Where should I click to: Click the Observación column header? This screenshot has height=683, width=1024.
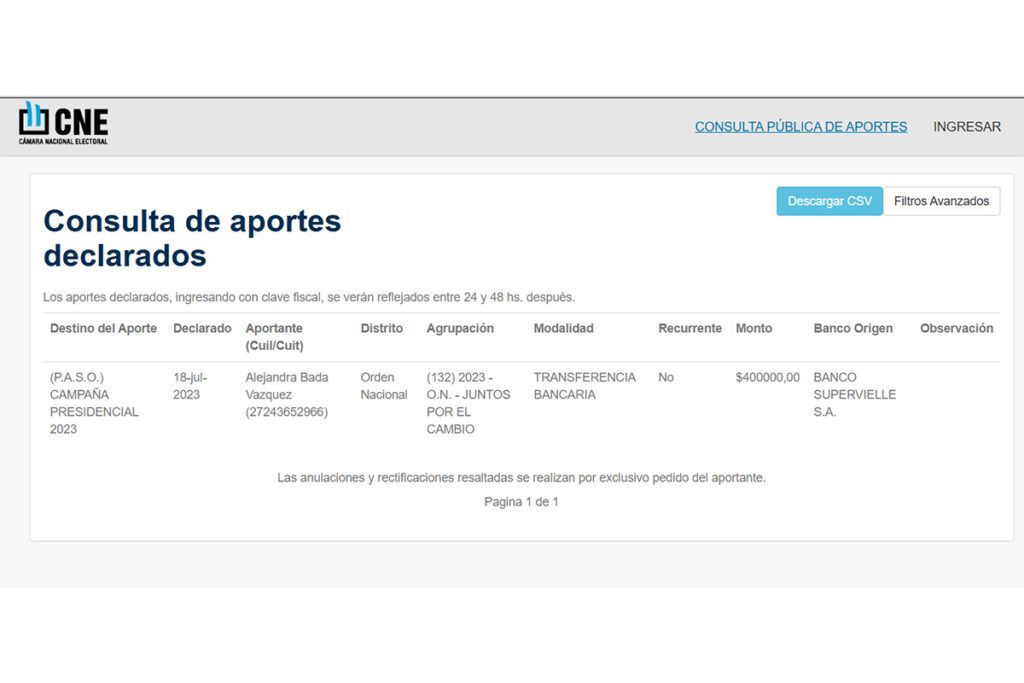(956, 328)
